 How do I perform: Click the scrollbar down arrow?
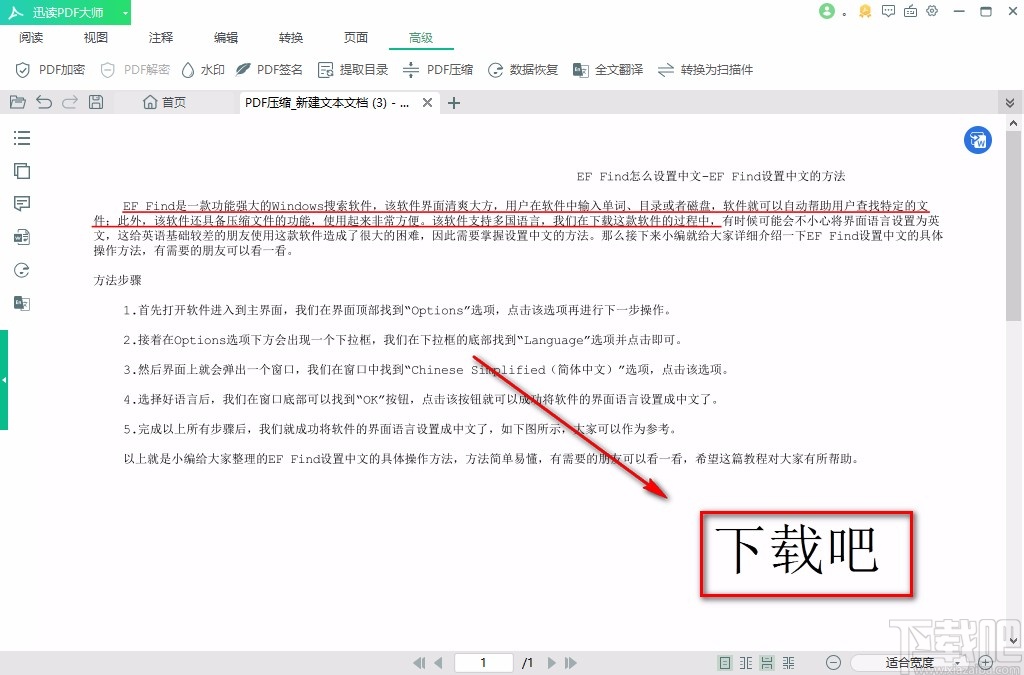tap(1013, 640)
